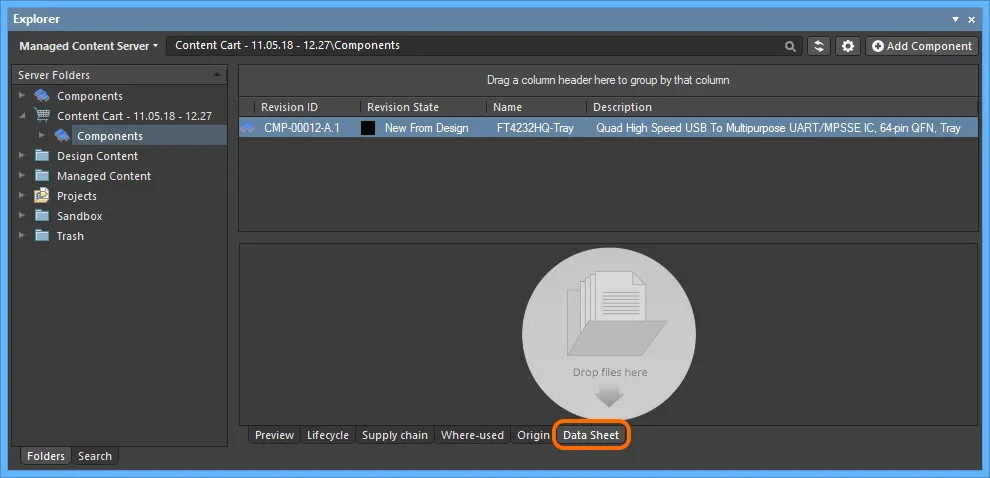Click the black Revision State color swatch
The image size is (990, 478).
click(x=368, y=128)
